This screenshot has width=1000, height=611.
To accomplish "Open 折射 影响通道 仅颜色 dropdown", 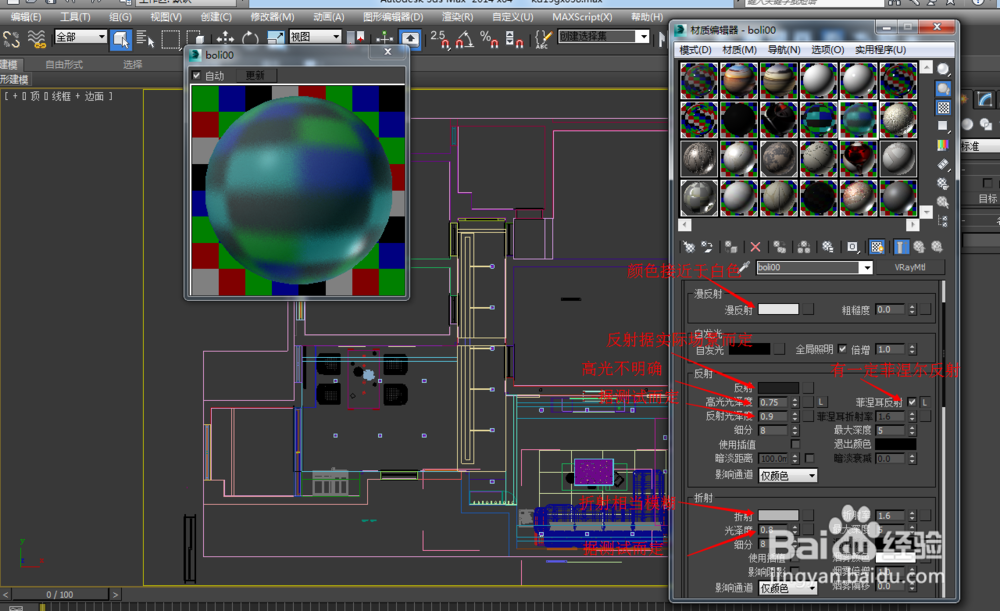I will point(788,588).
